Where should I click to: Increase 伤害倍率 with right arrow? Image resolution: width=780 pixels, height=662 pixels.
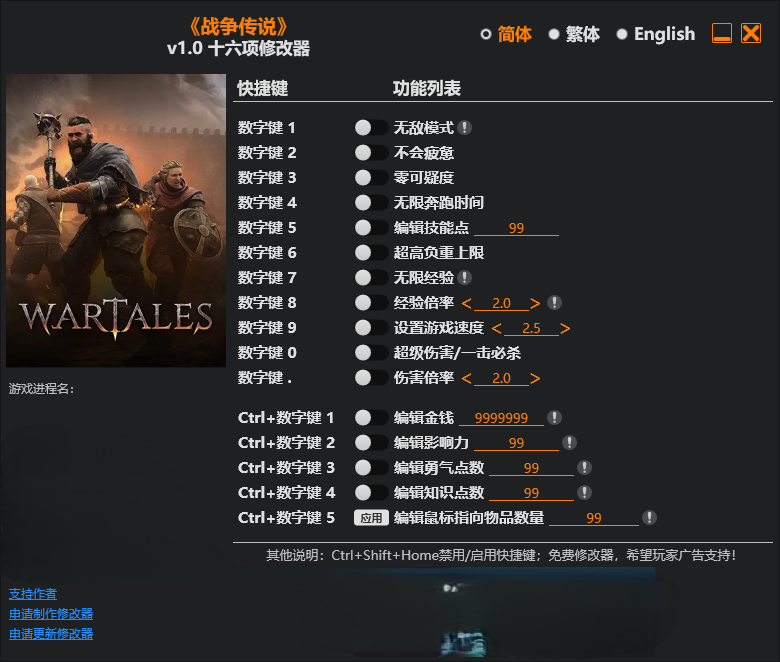(x=535, y=378)
